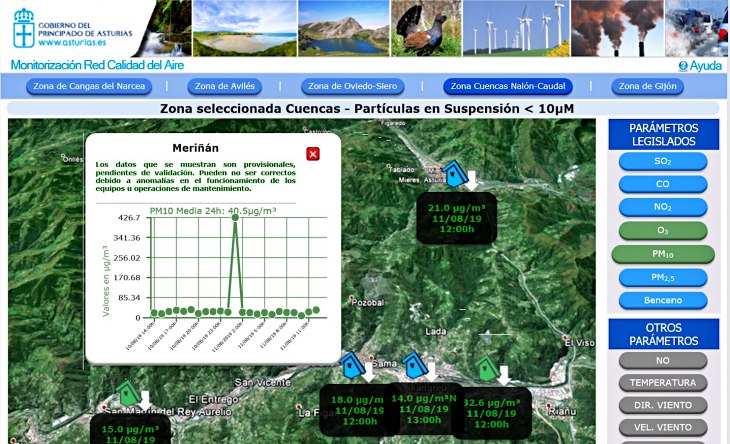This screenshot has height=444, width=730.
Task: Select Zona Cuencas Nalón-Caudal tab
Action: pyautogui.click(x=508, y=86)
